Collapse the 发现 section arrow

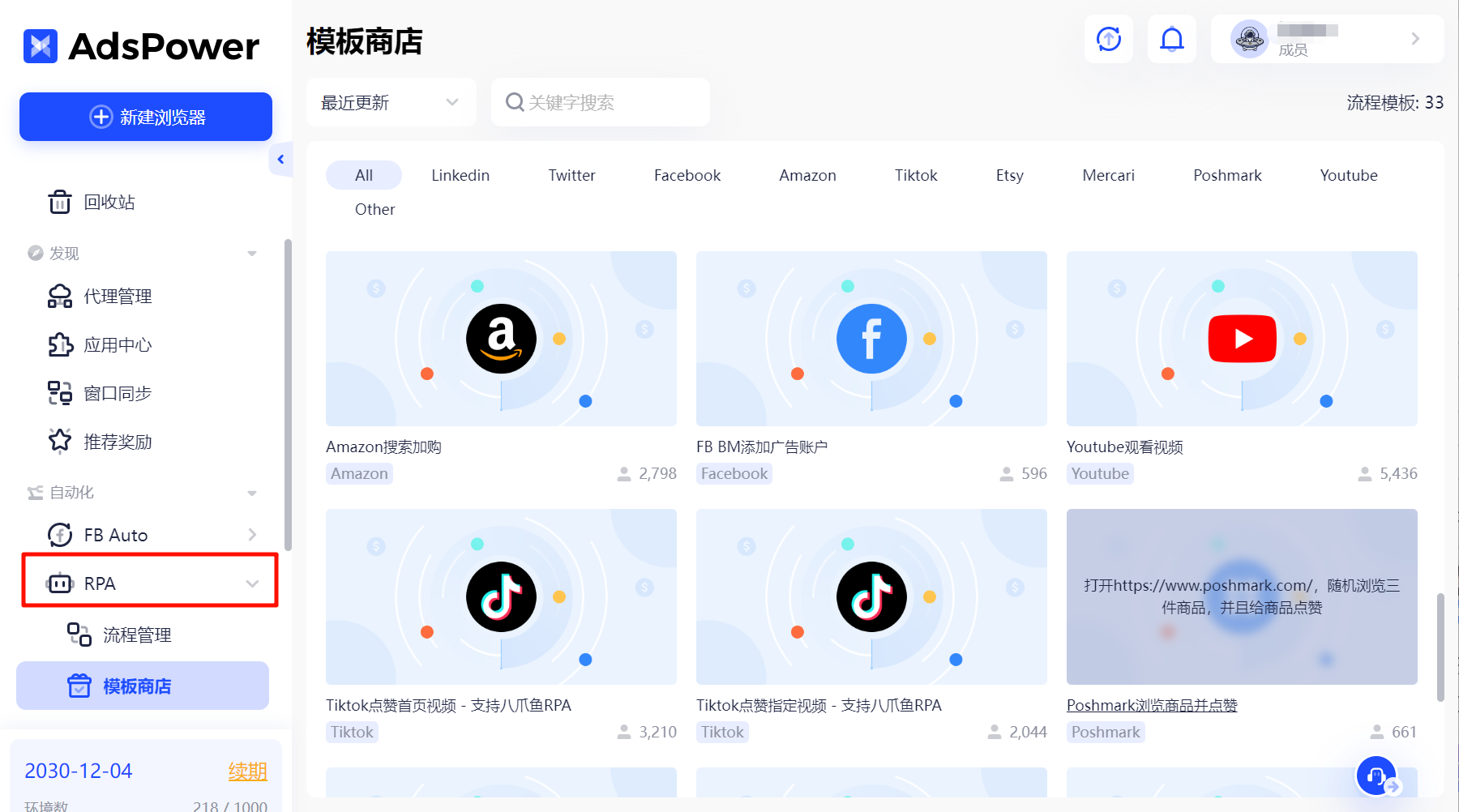252,254
